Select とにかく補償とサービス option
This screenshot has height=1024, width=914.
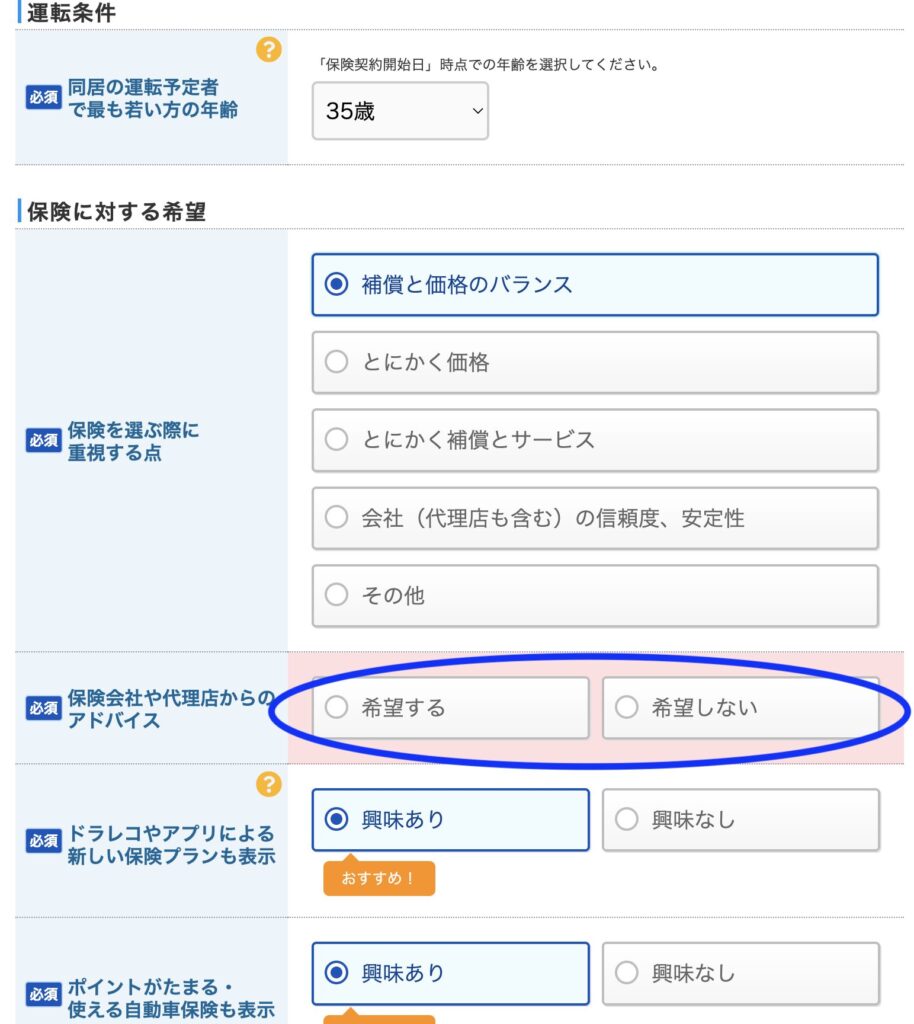pyautogui.click(x=595, y=440)
